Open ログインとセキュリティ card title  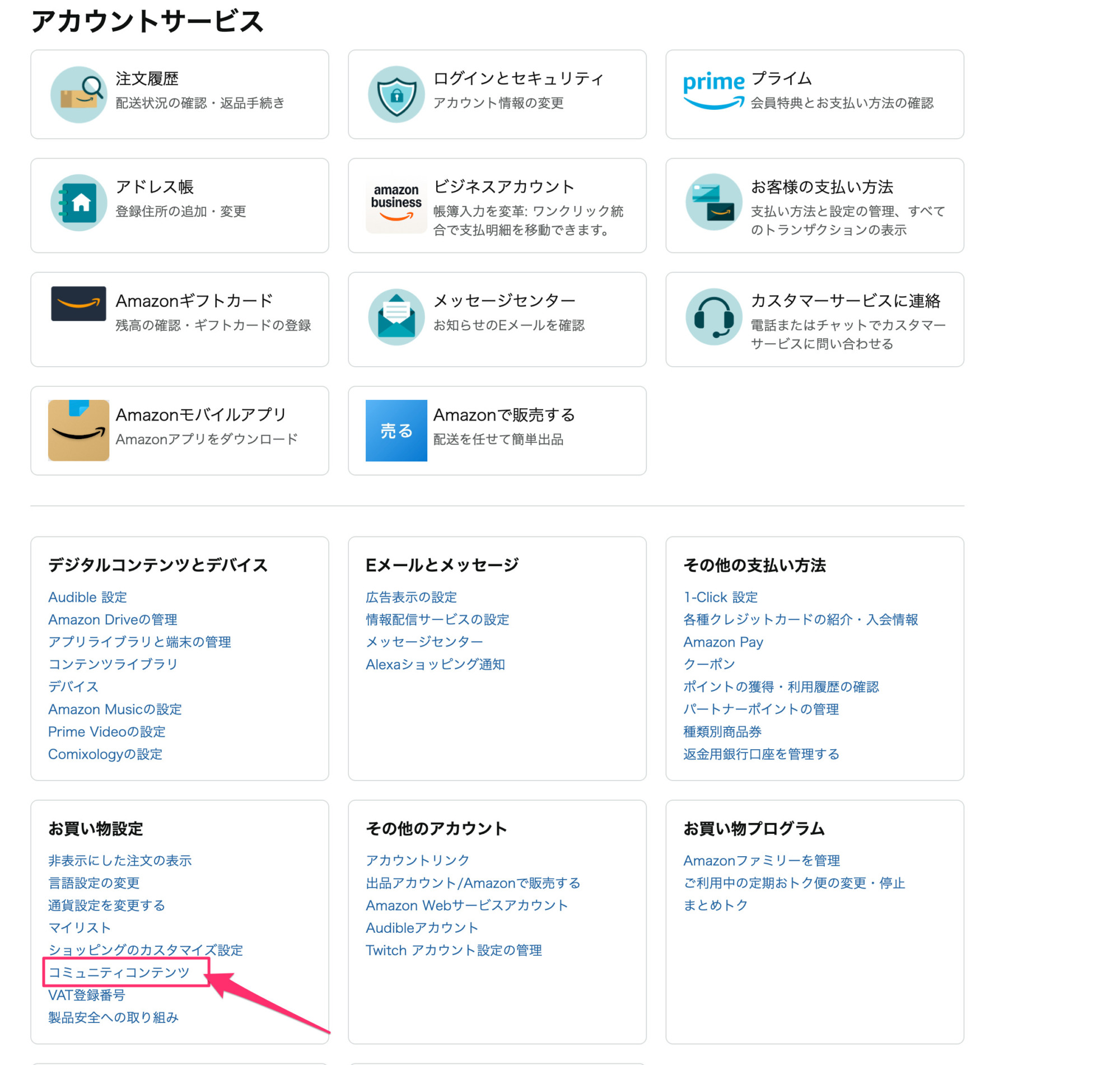(x=518, y=78)
